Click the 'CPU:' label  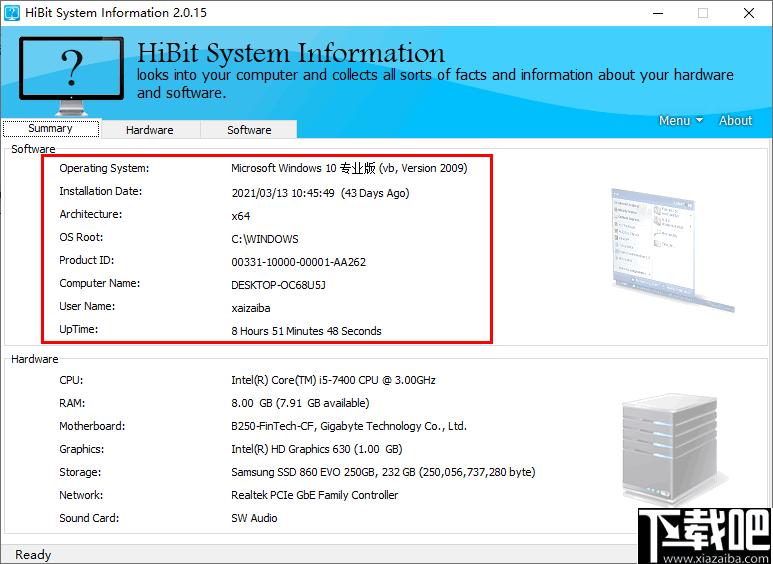click(x=71, y=380)
